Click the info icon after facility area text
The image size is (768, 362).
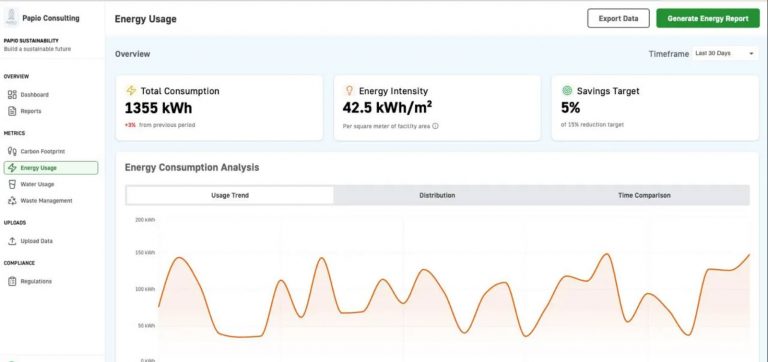pos(435,126)
